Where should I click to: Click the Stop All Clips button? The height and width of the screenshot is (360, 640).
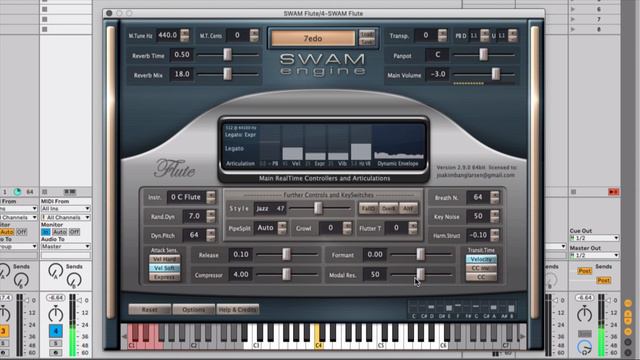pyautogui.click(x=573, y=191)
